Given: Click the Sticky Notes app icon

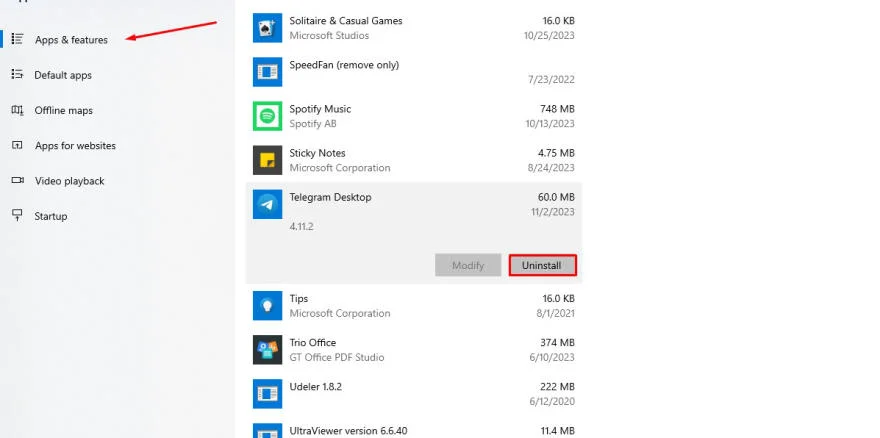Looking at the screenshot, I should (x=267, y=160).
